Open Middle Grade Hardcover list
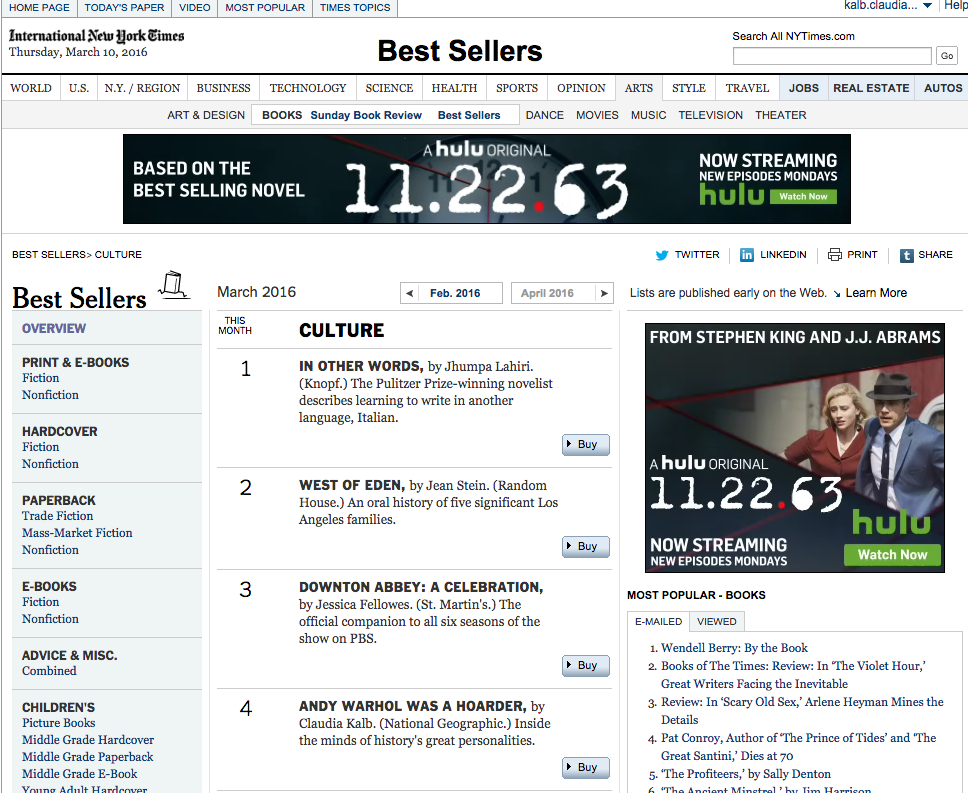 pyautogui.click(x=88, y=740)
